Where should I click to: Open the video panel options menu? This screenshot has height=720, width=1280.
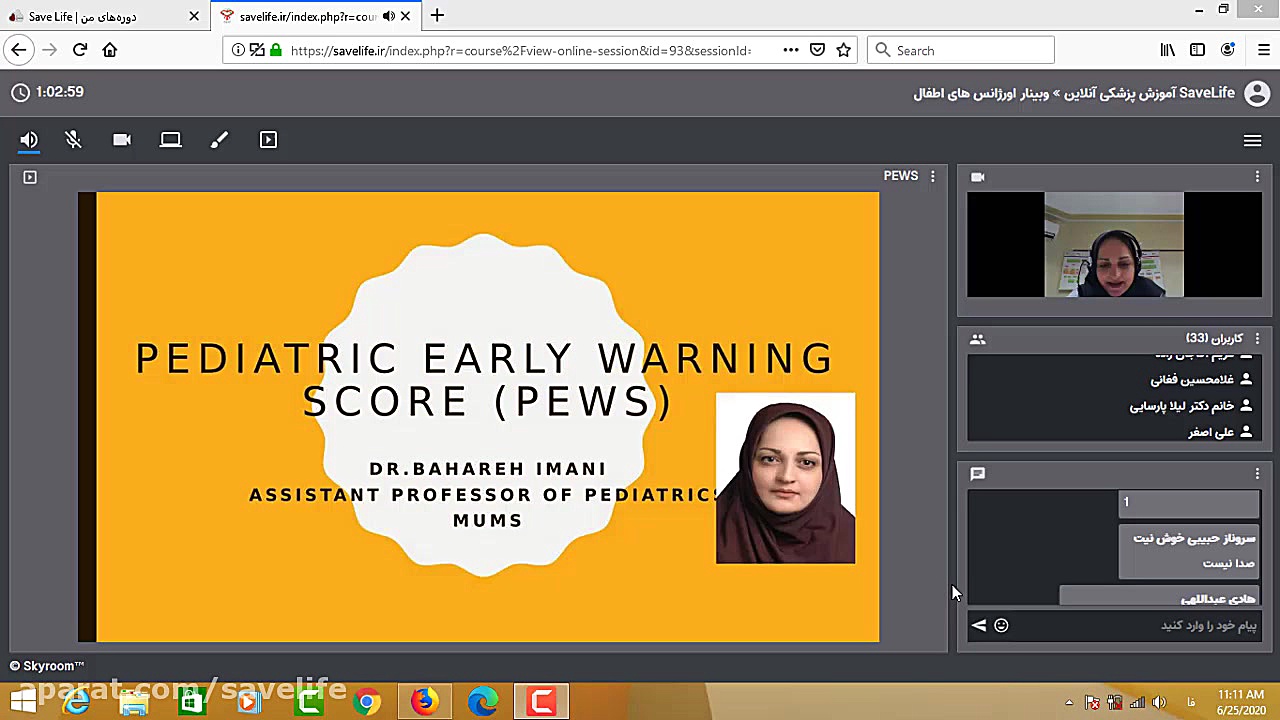(x=1257, y=176)
